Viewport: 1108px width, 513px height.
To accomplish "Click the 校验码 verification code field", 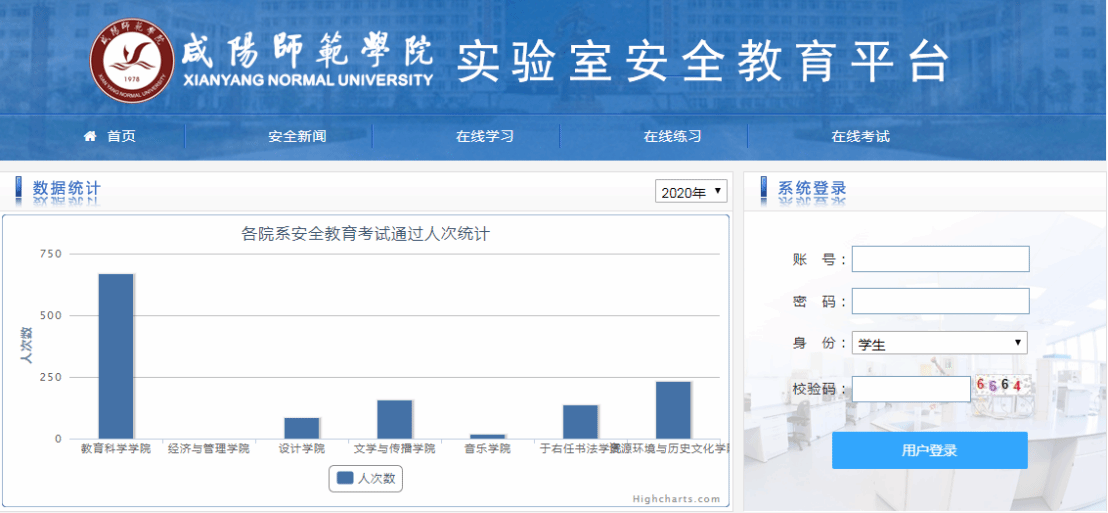I will tap(911, 389).
